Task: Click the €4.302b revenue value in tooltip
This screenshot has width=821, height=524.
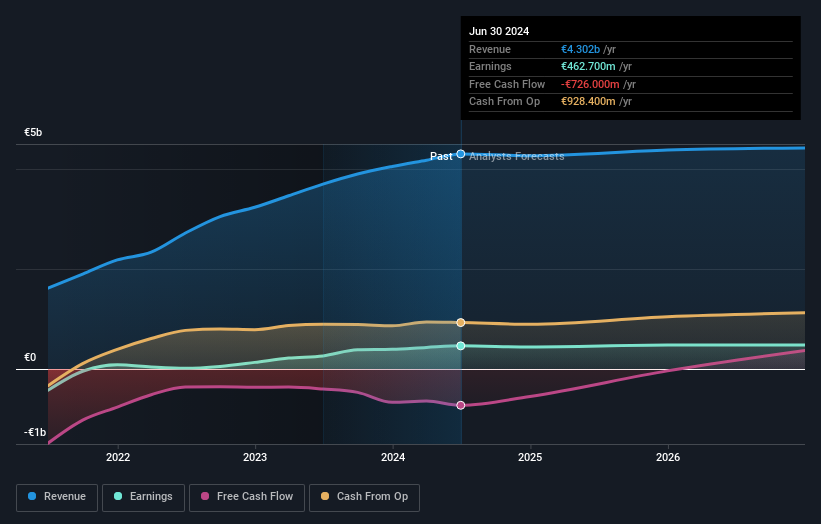Action: pos(580,49)
